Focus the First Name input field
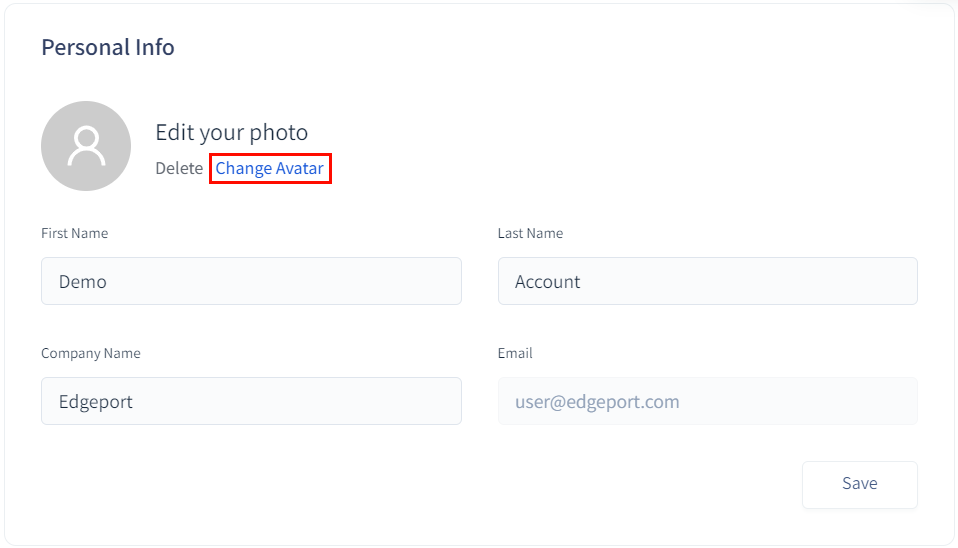The image size is (958, 548). [251, 281]
